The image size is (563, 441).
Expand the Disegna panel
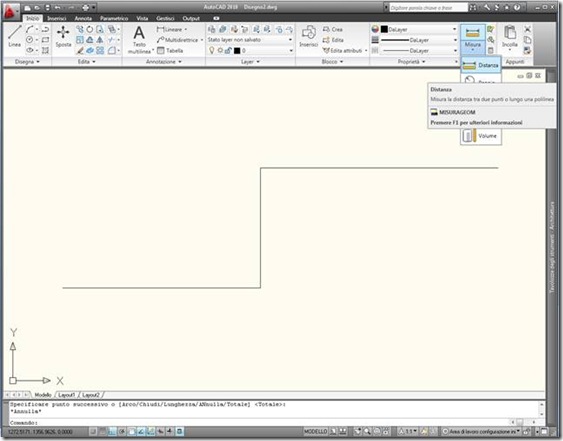pos(27,62)
